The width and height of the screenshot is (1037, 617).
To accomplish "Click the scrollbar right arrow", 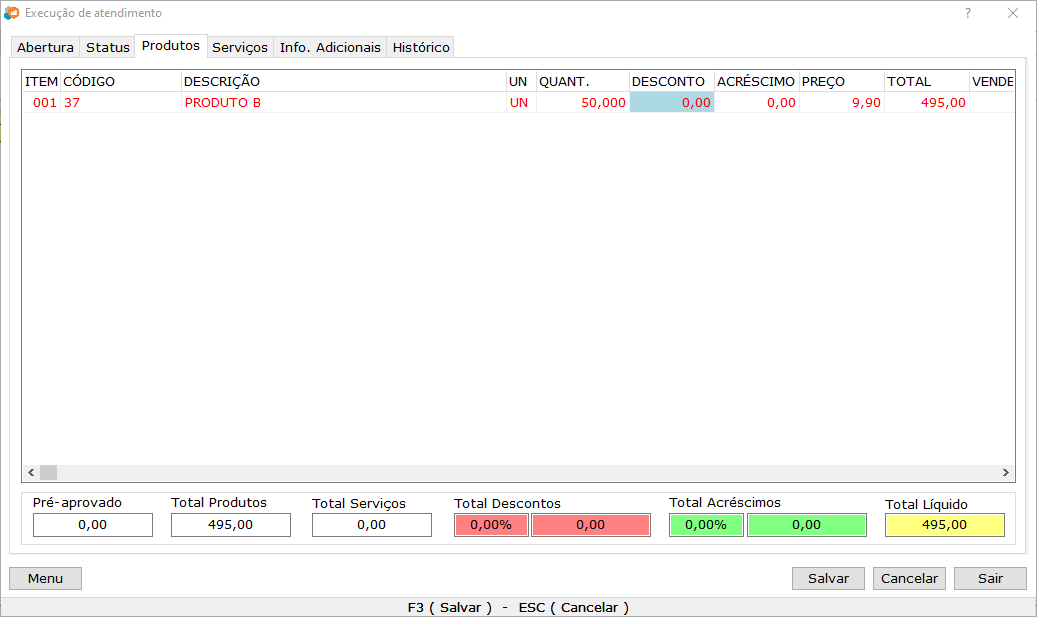I will point(1006,473).
